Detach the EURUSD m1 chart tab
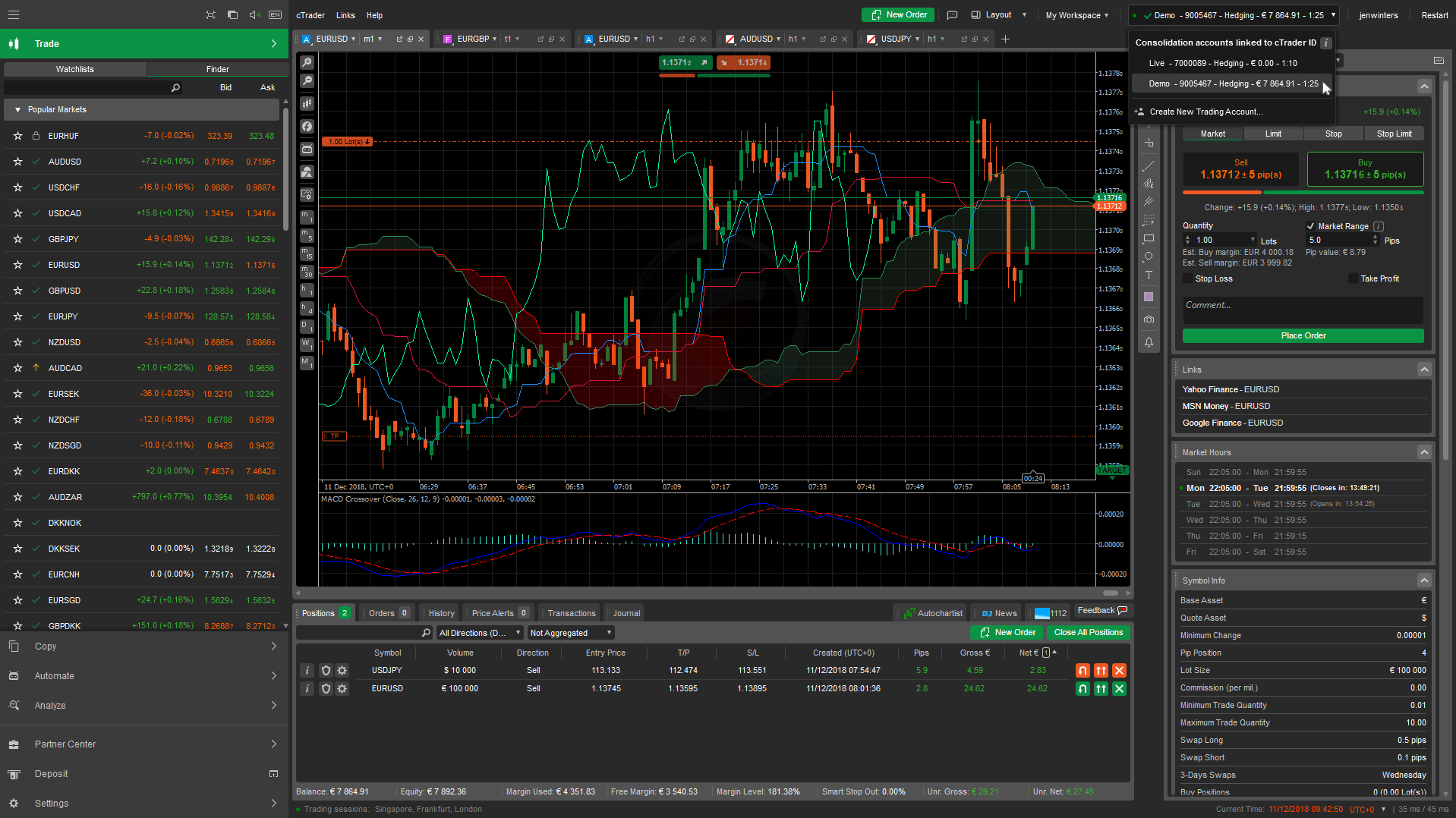 (399, 39)
